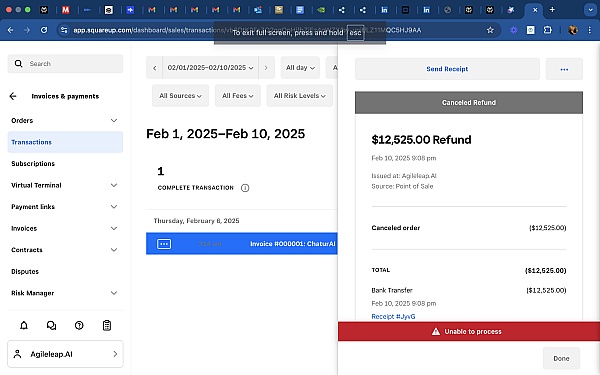Reload the page in the browser
The height and width of the screenshot is (375, 600).
point(44,30)
